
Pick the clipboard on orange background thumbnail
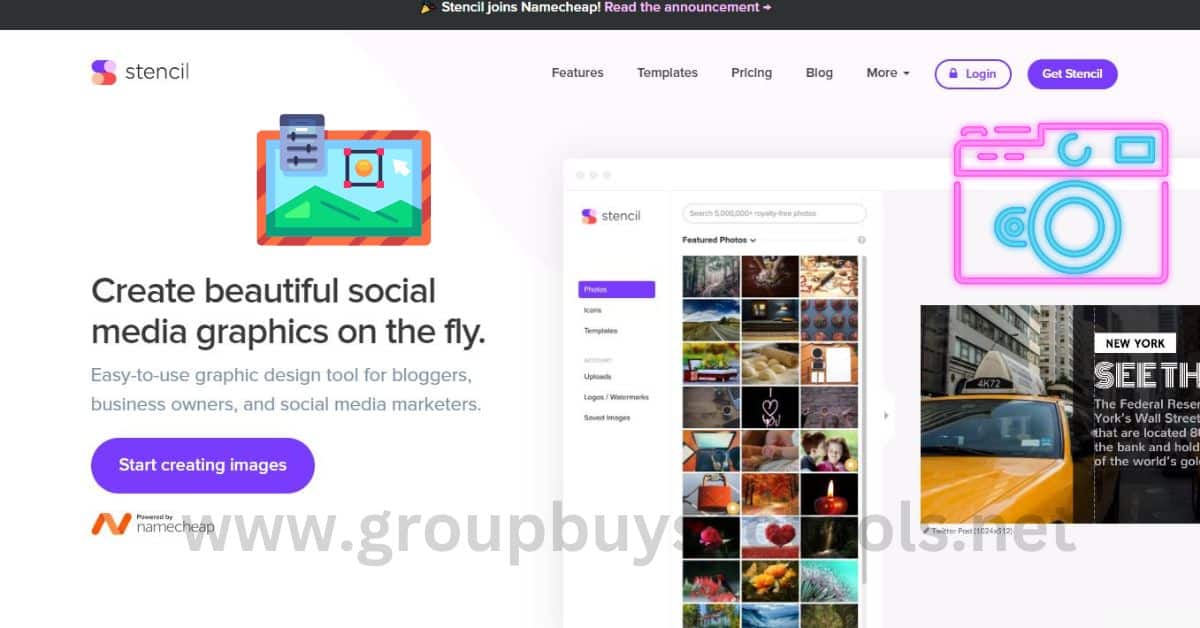point(829,364)
